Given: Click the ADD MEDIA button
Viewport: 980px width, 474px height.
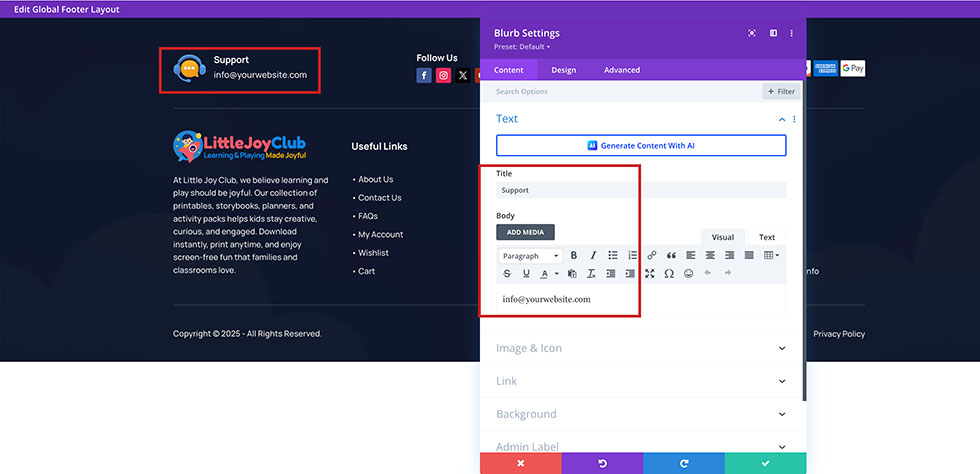Looking at the screenshot, I should coord(525,232).
